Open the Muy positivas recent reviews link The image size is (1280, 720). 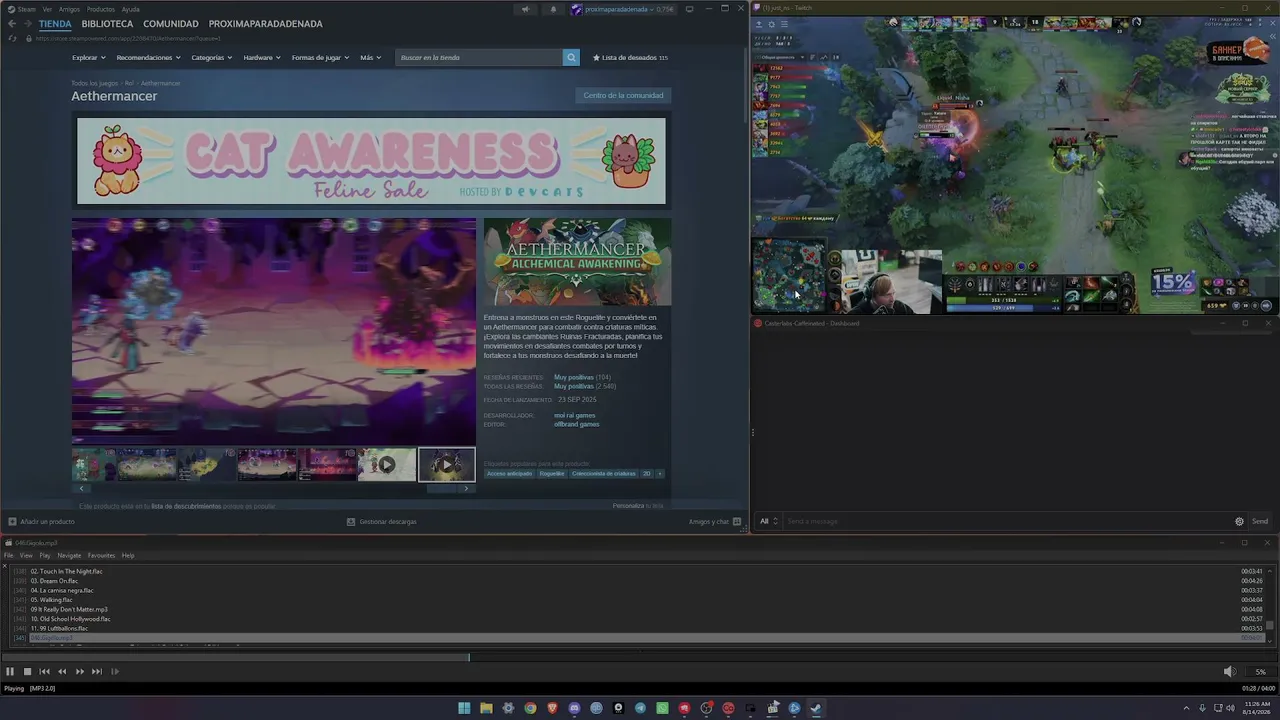tap(574, 378)
